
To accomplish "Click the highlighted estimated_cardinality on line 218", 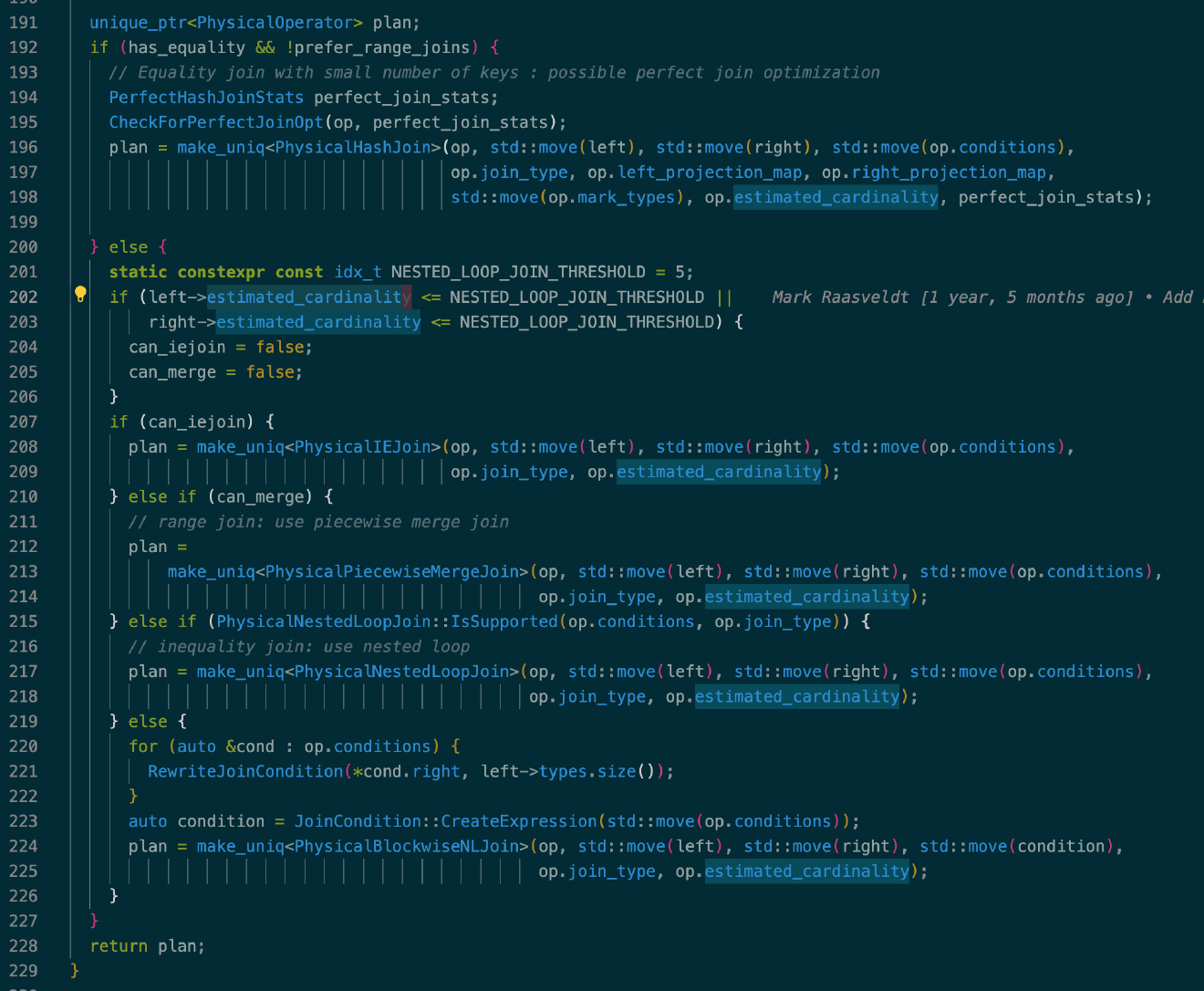I will tap(796, 695).
